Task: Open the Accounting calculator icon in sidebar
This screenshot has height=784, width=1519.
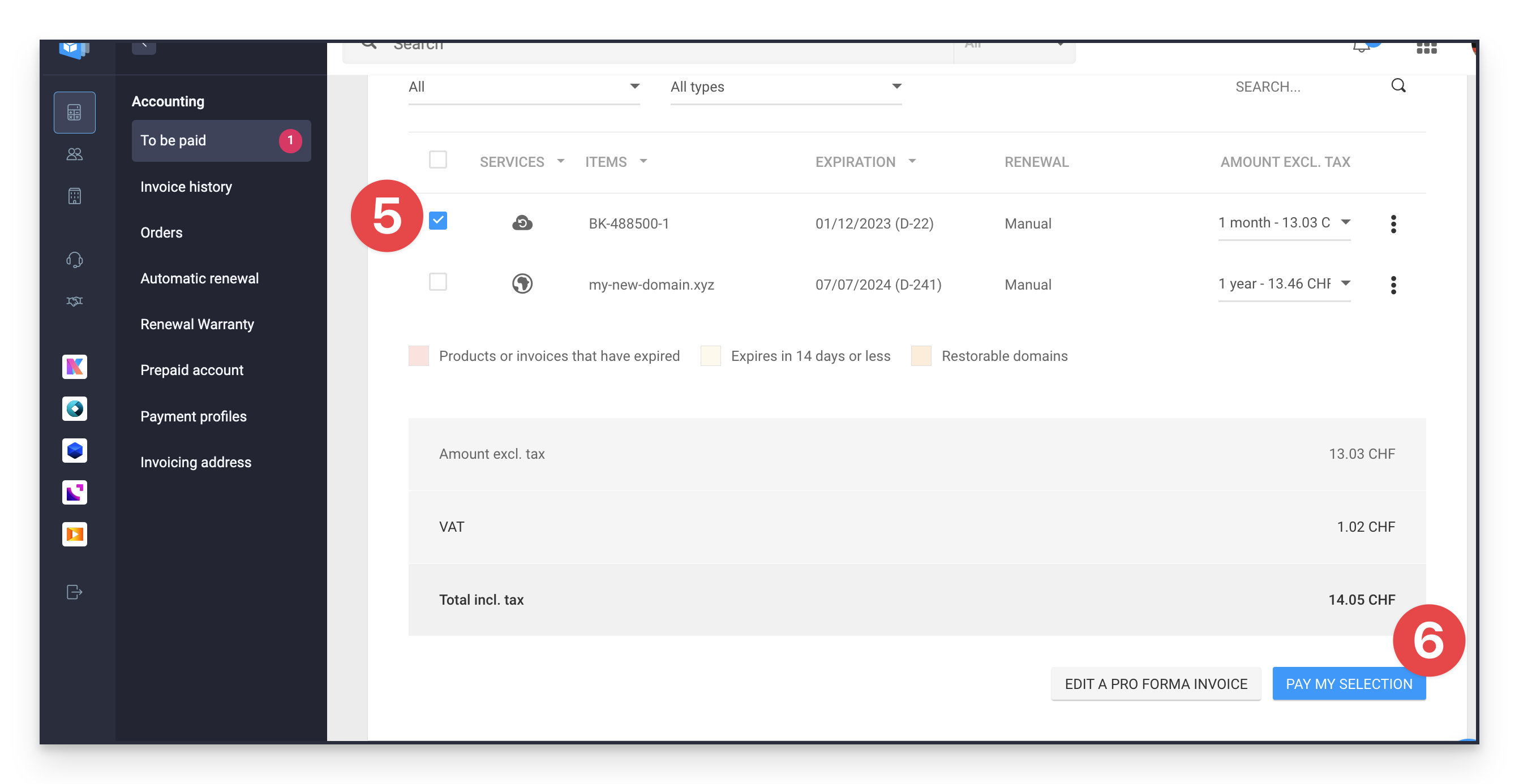Action: (x=75, y=112)
